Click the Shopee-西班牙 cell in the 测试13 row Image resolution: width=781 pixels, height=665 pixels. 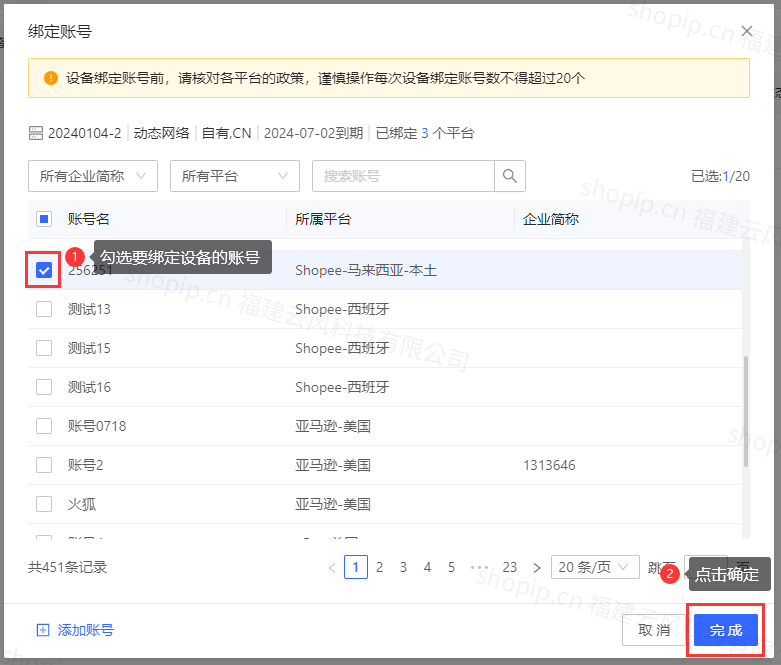pyautogui.click(x=342, y=309)
